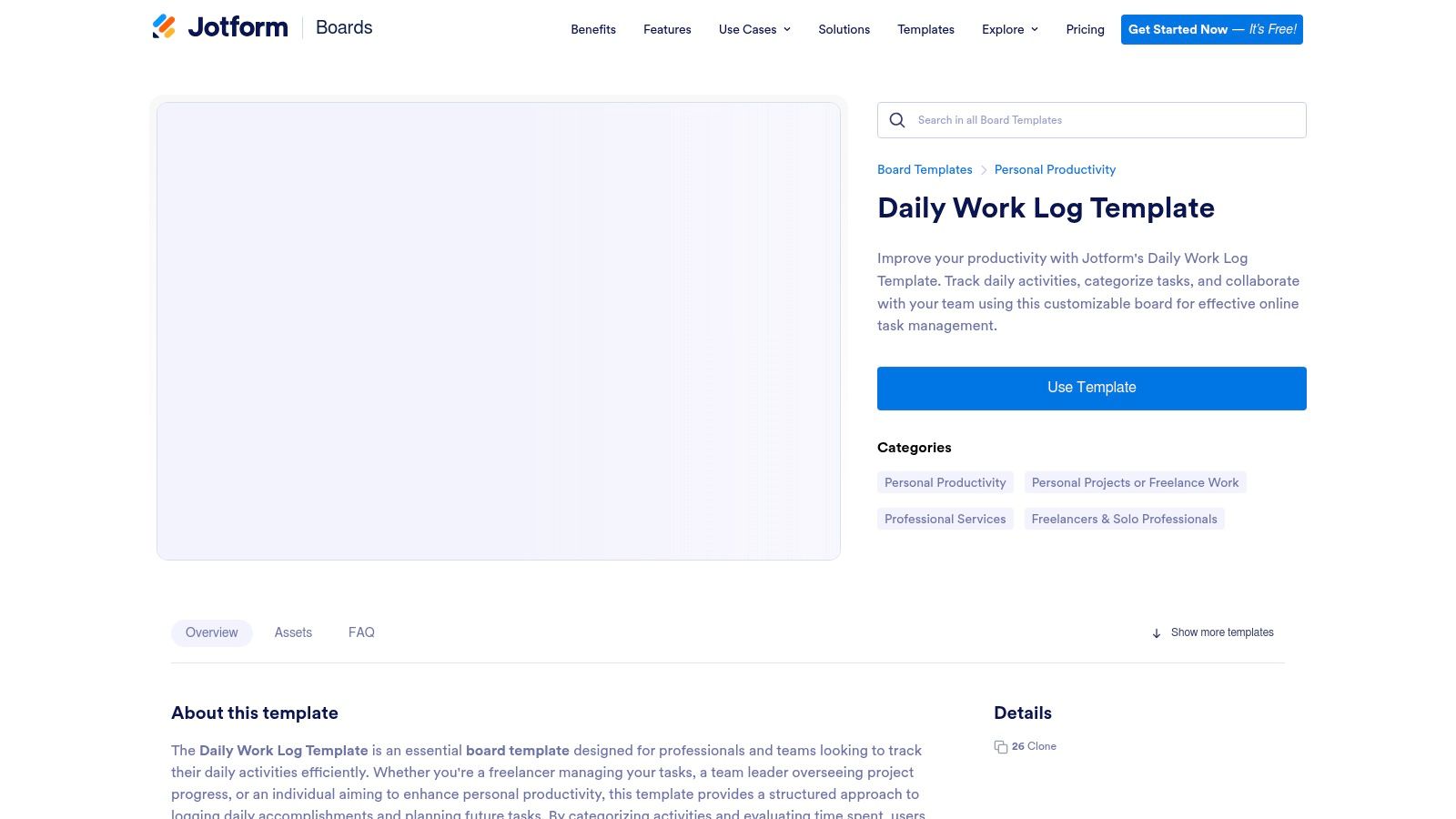Select the Overview tab
The image size is (1456, 819).
211,632
